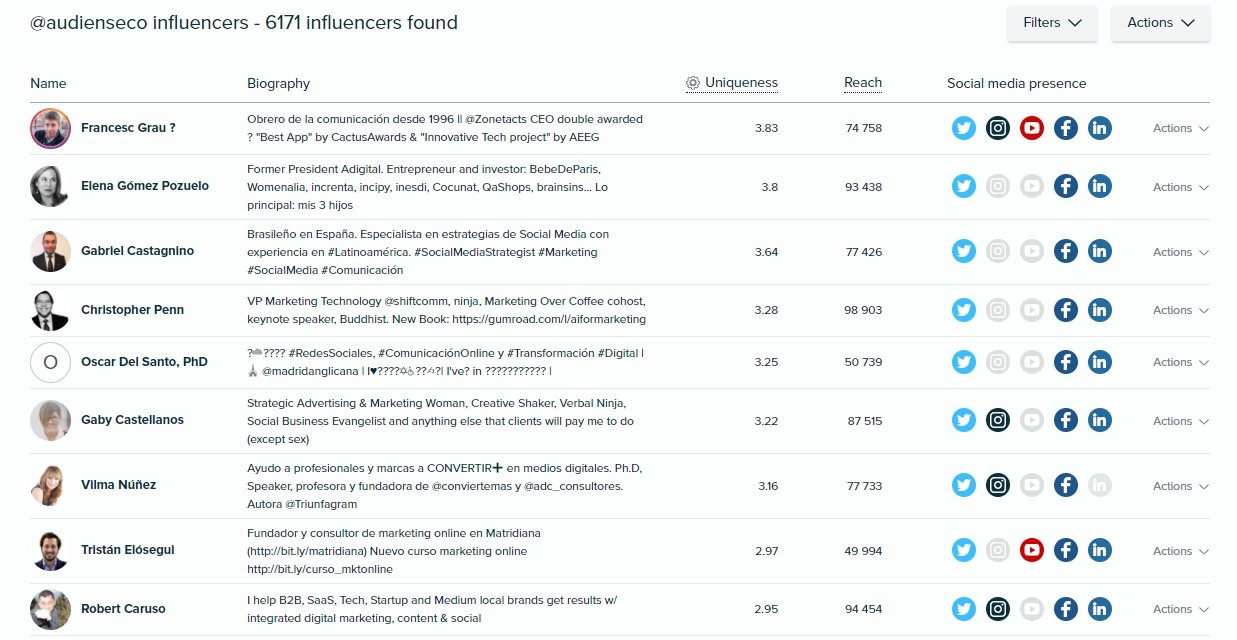The height and width of the screenshot is (640, 1237).
Task: Open the Filters dropdown
Action: click(1052, 23)
